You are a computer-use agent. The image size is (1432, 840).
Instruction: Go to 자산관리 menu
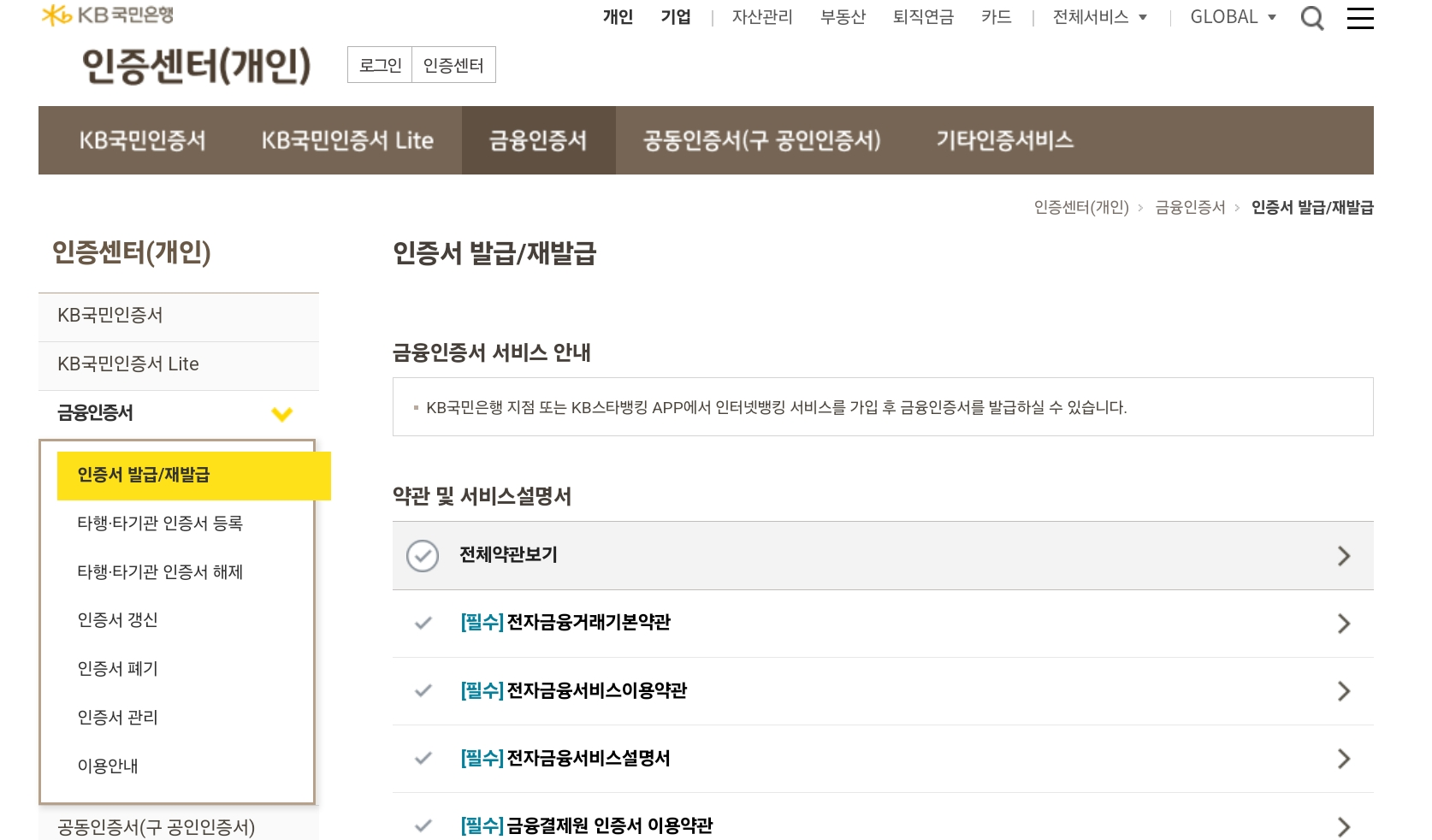(x=762, y=17)
